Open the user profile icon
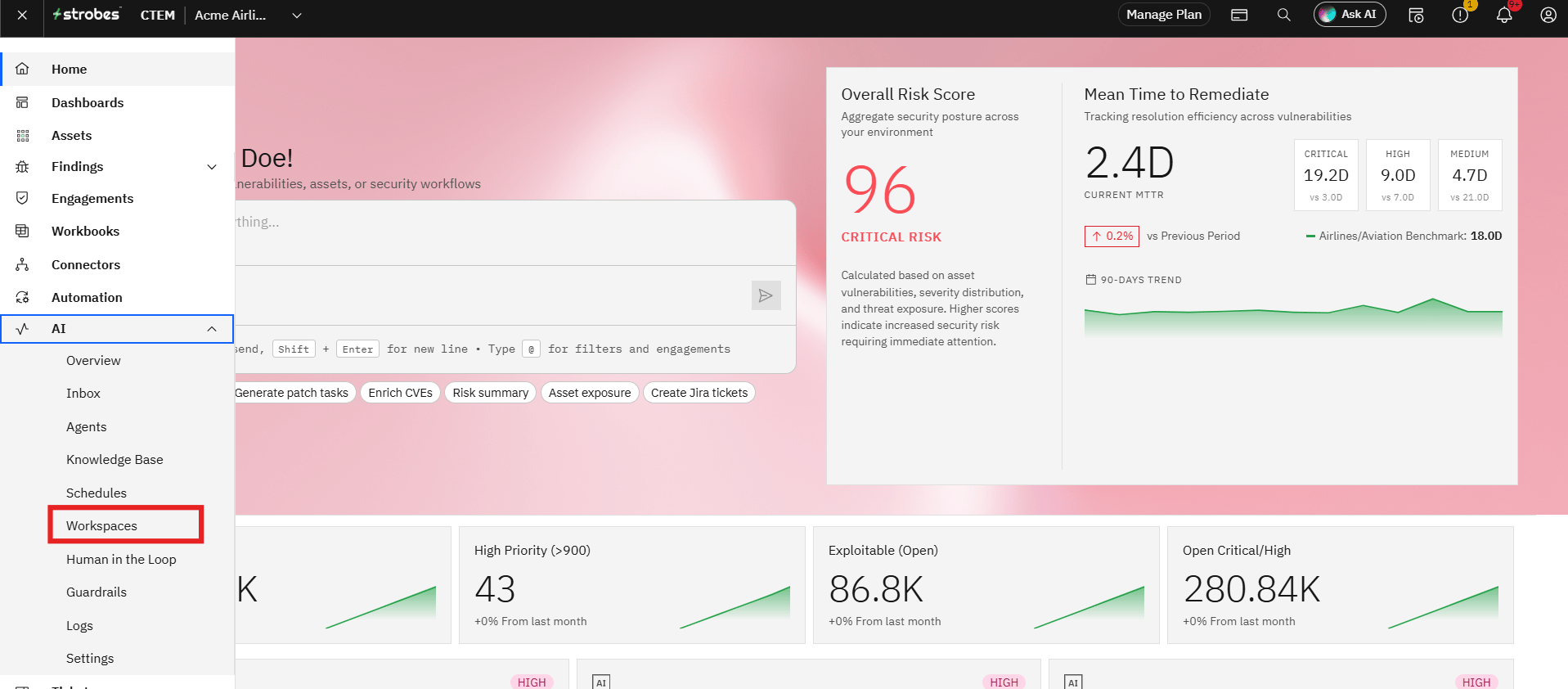The width and height of the screenshot is (1568, 689). click(1548, 15)
